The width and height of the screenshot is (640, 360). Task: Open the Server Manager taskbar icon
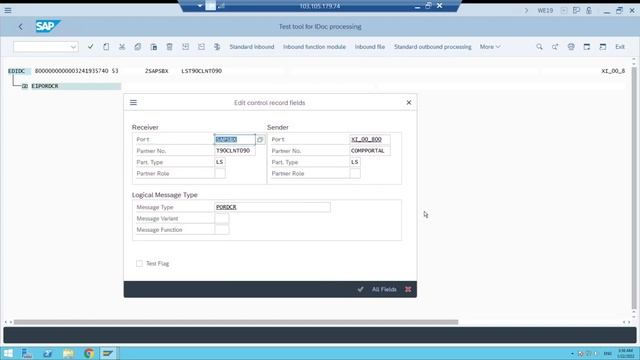point(27,353)
